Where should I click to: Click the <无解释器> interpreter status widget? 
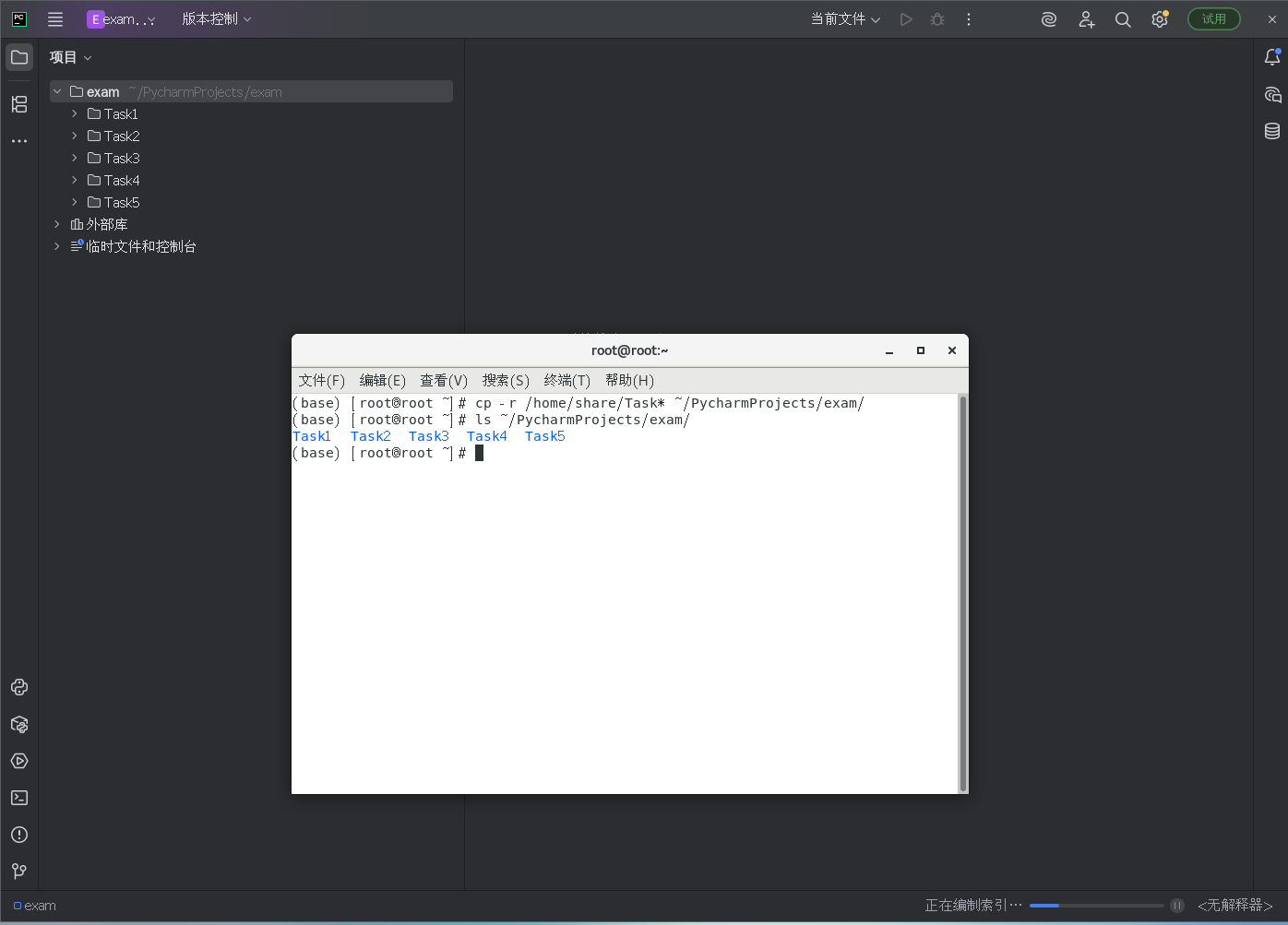point(1234,906)
